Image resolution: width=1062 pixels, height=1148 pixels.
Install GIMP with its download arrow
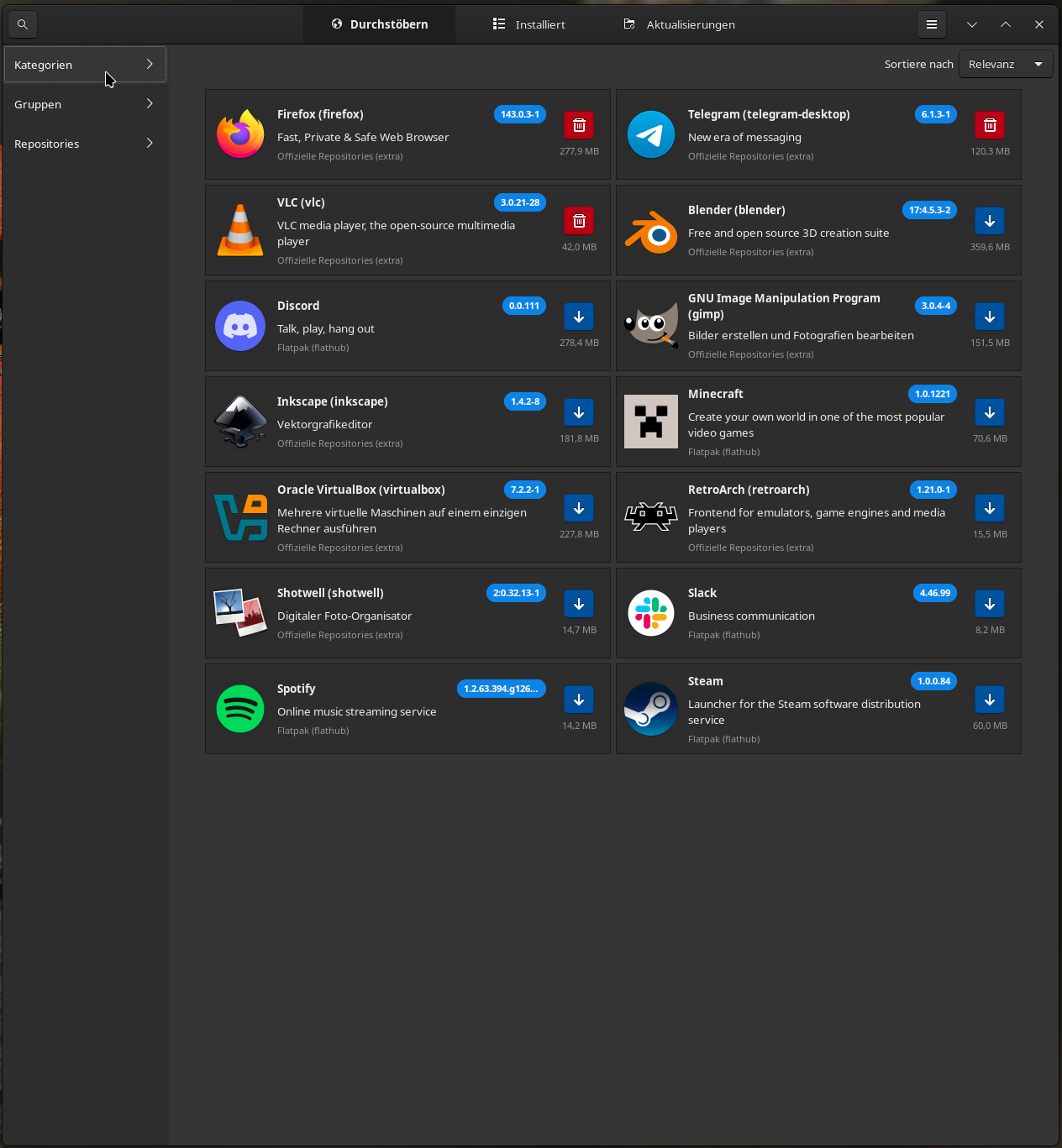tap(990, 317)
